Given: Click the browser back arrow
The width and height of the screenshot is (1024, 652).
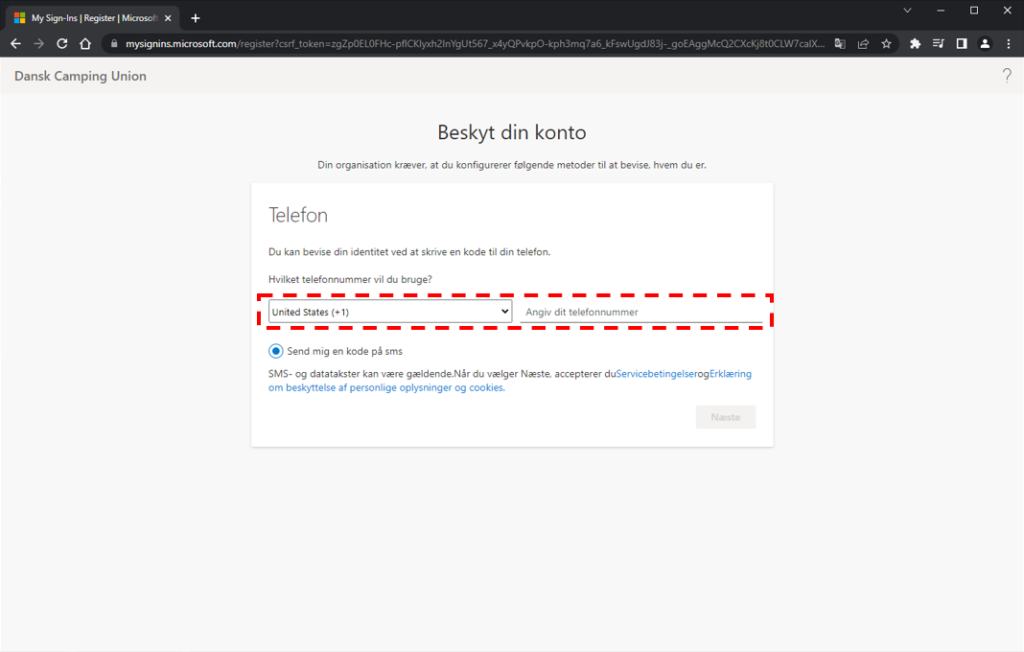Looking at the screenshot, I should point(15,44).
